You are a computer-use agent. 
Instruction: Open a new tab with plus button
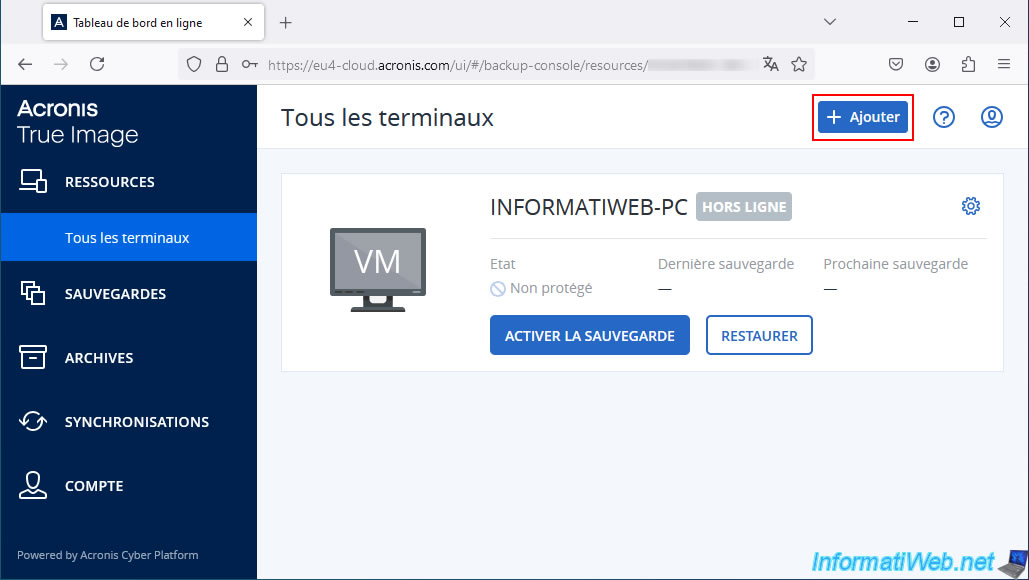285,23
